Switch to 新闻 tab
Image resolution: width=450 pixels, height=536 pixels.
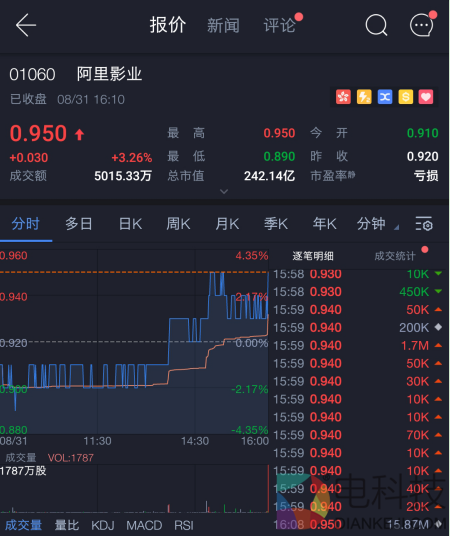pyautogui.click(x=223, y=26)
